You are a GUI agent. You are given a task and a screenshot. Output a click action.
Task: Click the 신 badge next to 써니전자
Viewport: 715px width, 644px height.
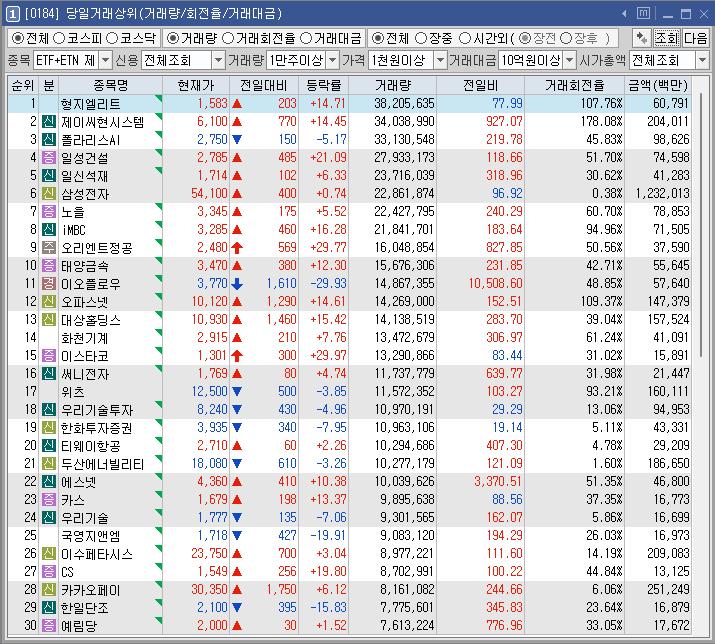(49, 374)
